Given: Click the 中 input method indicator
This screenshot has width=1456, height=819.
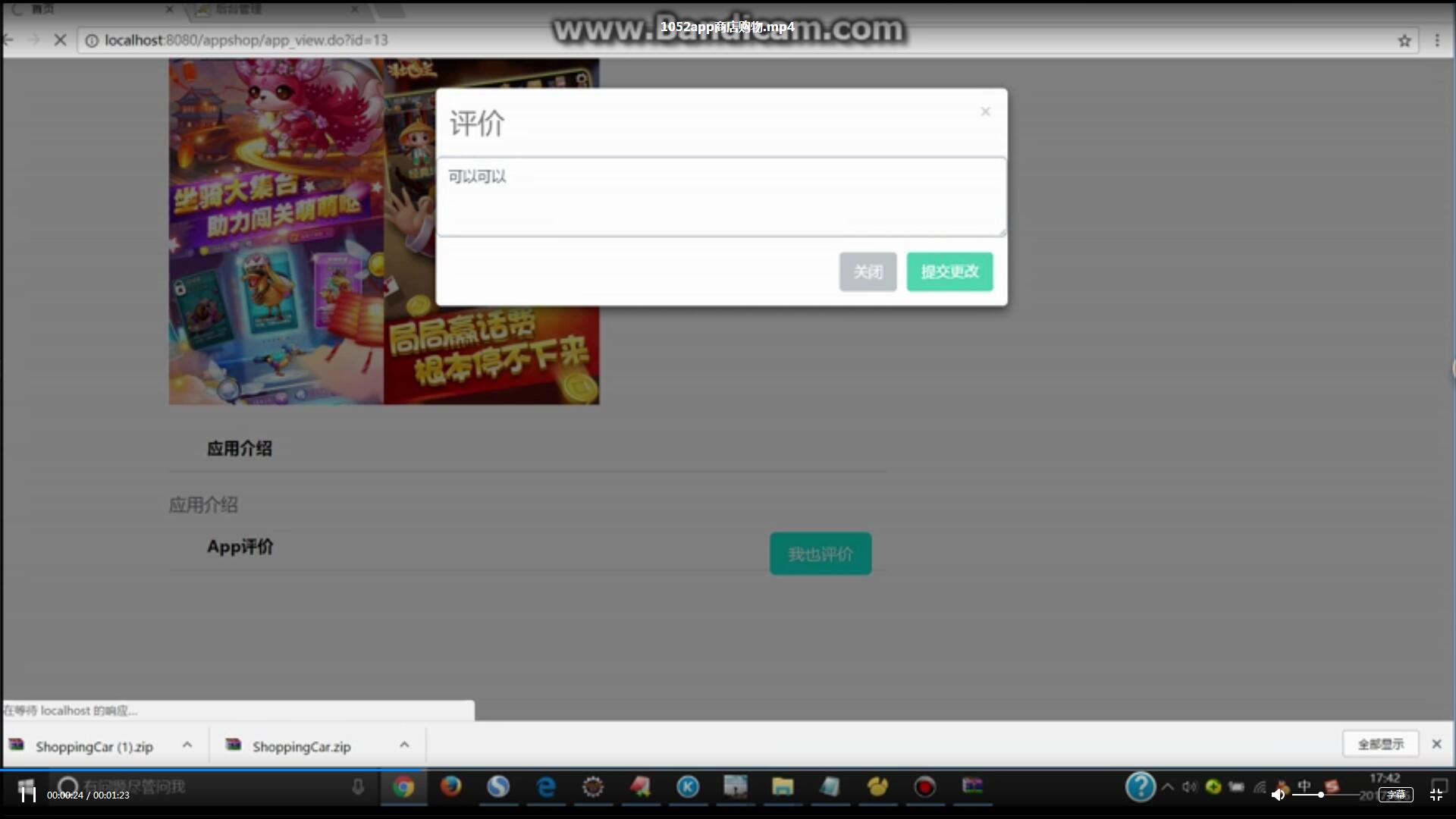Looking at the screenshot, I should (1304, 786).
